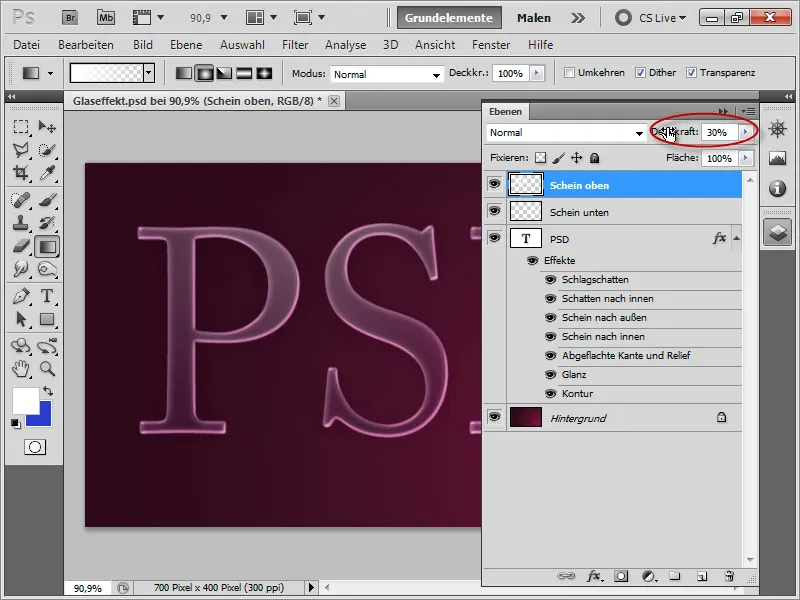Collapse PSD layer effects list
This screenshot has width=800, height=600.
(736, 238)
